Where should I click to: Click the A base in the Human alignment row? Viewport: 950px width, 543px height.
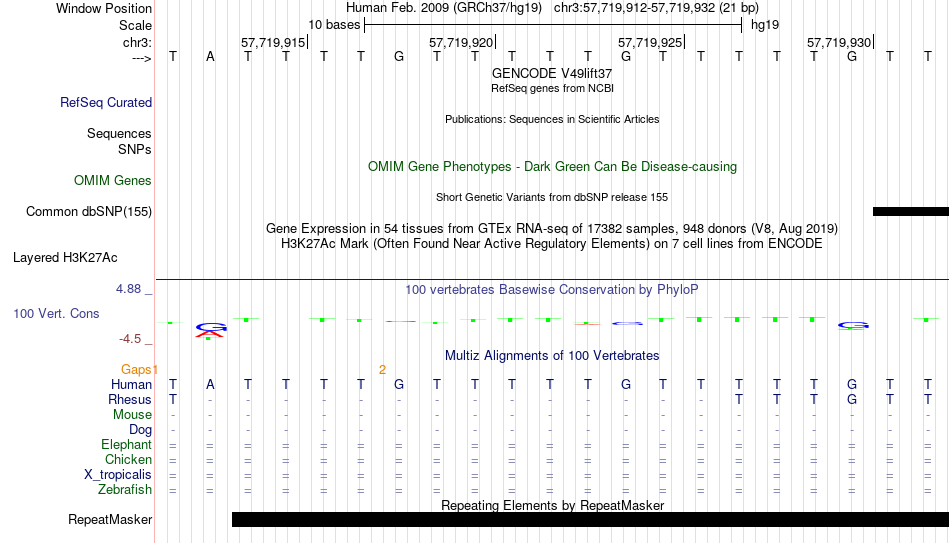pos(210,385)
